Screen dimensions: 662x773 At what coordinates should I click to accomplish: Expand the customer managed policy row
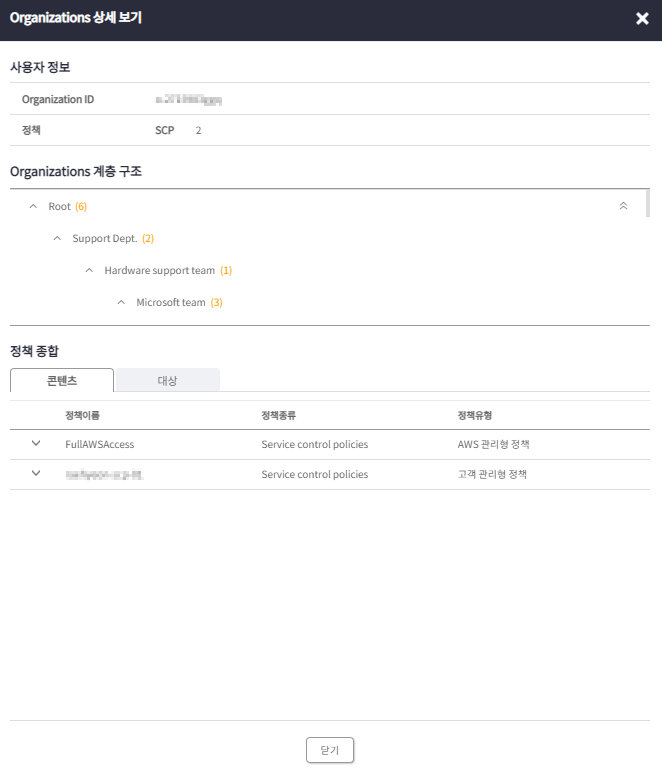pyautogui.click(x=36, y=473)
